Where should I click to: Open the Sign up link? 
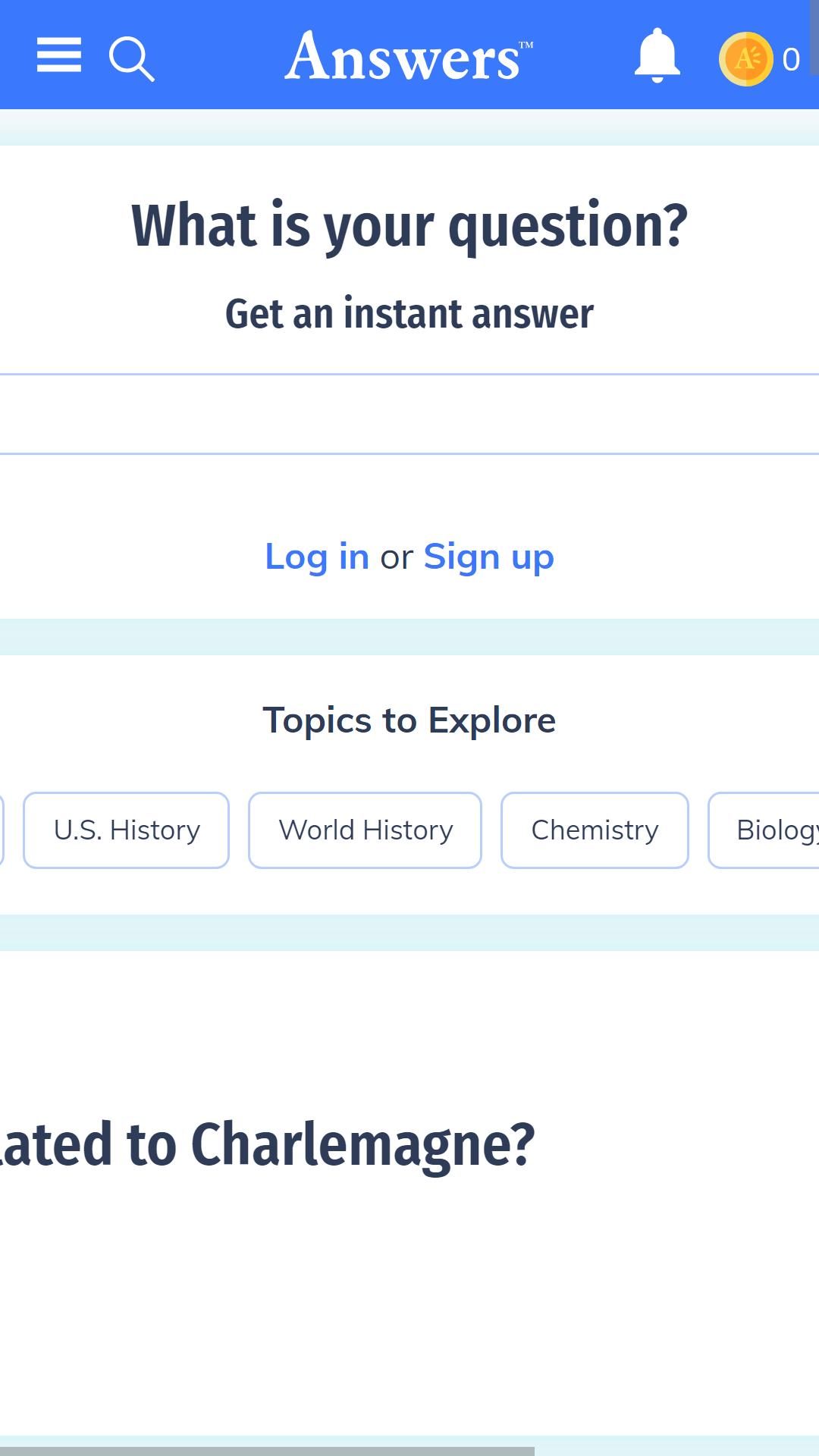coord(489,557)
